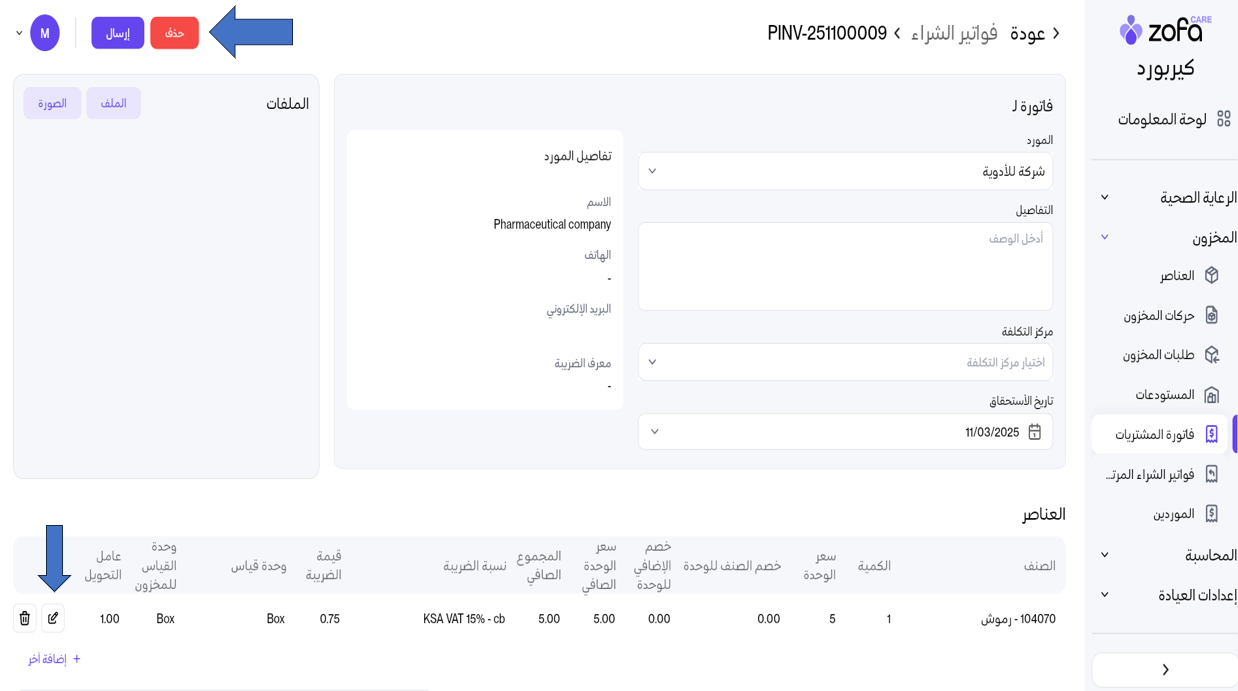Expand the accounting section in sidebar
Screen dimensions: 1238x691
tap(1105, 555)
